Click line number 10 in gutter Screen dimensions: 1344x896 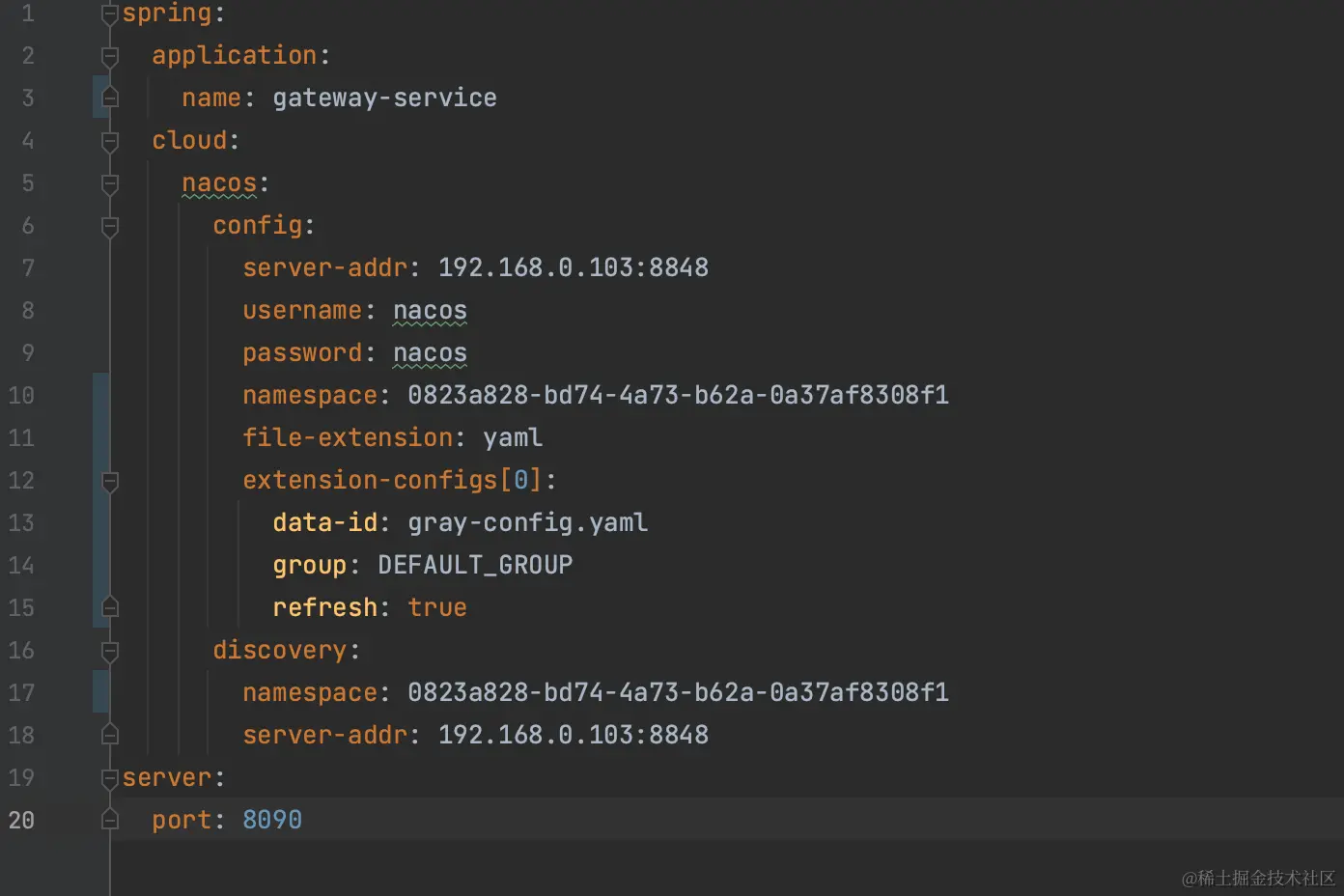(21, 396)
